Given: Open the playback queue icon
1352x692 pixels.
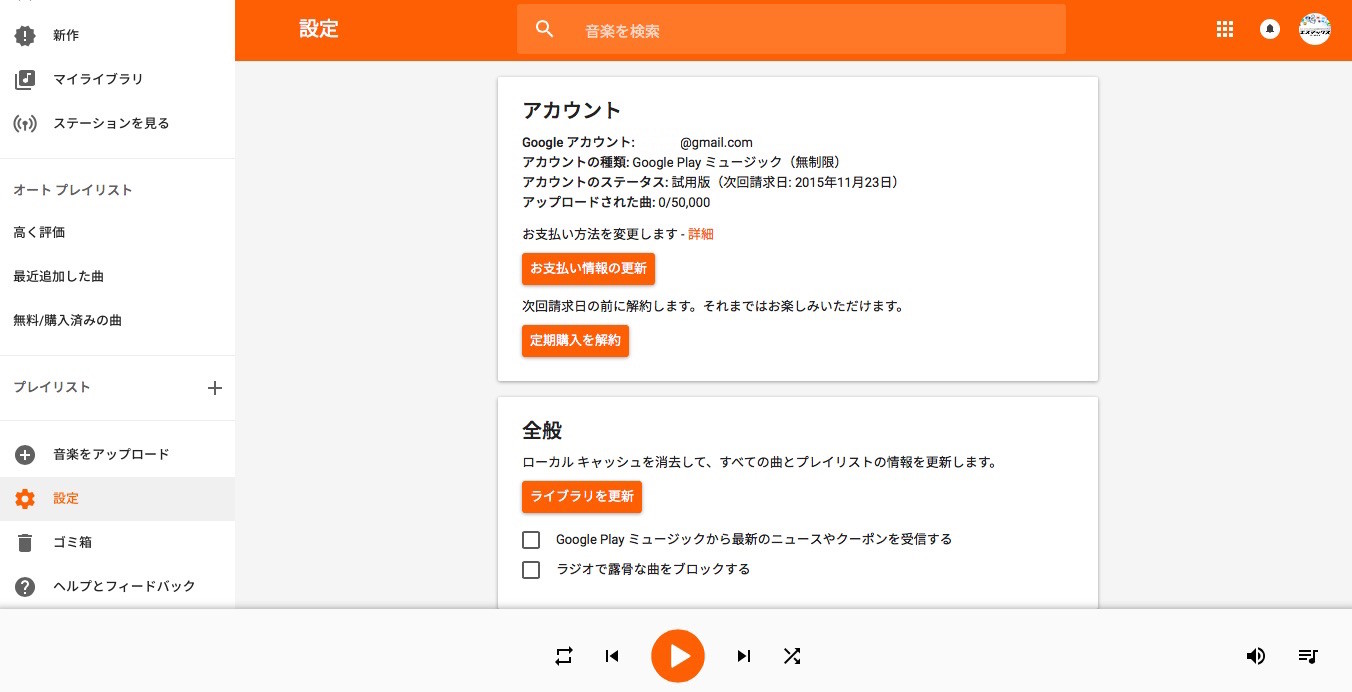Looking at the screenshot, I should (1308, 656).
